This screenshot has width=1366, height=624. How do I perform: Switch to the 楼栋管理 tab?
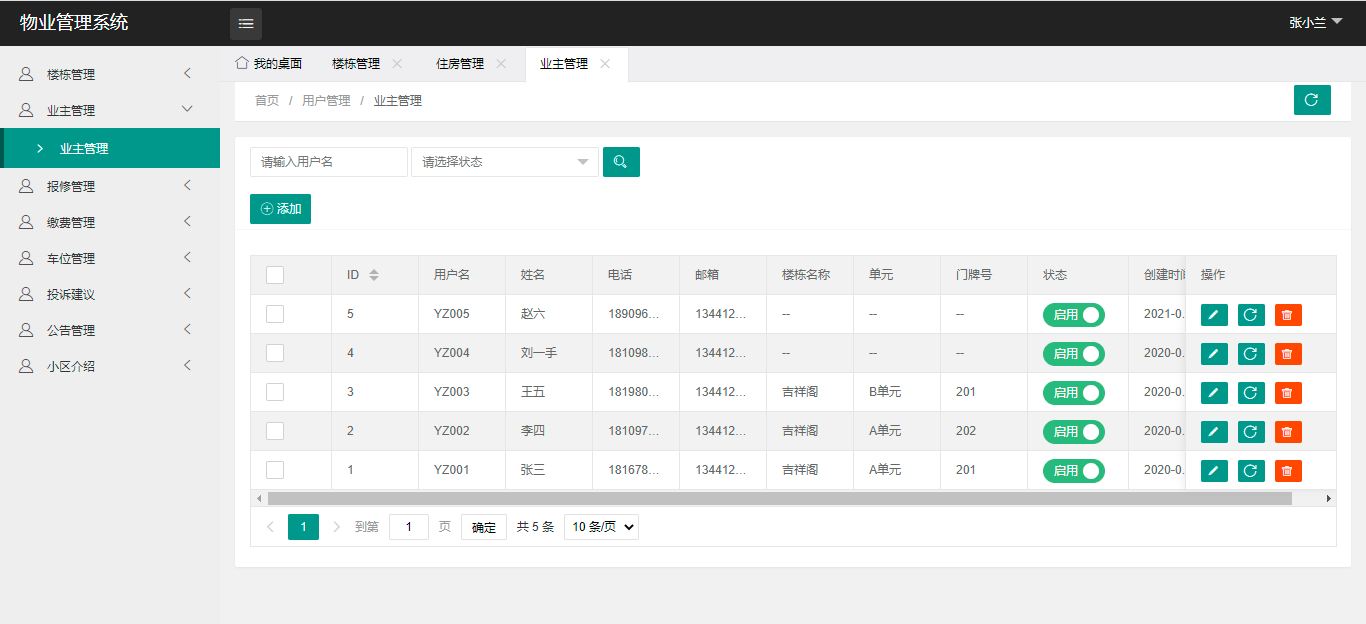(x=356, y=64)
